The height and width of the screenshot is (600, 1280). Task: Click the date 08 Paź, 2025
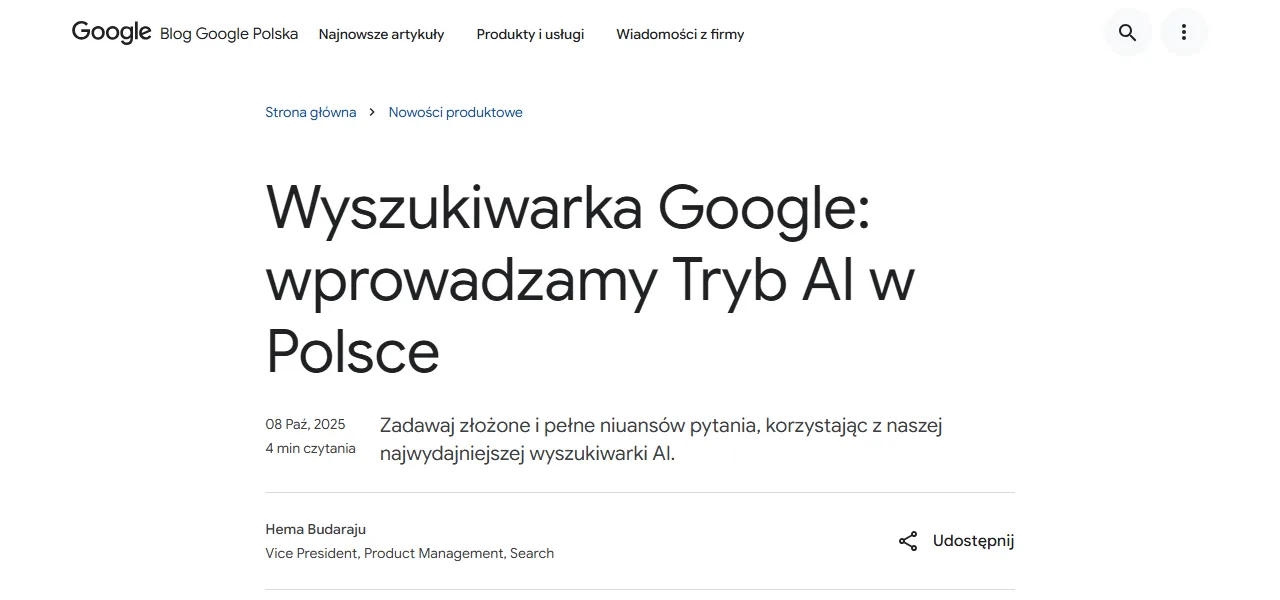coord(305,424)
